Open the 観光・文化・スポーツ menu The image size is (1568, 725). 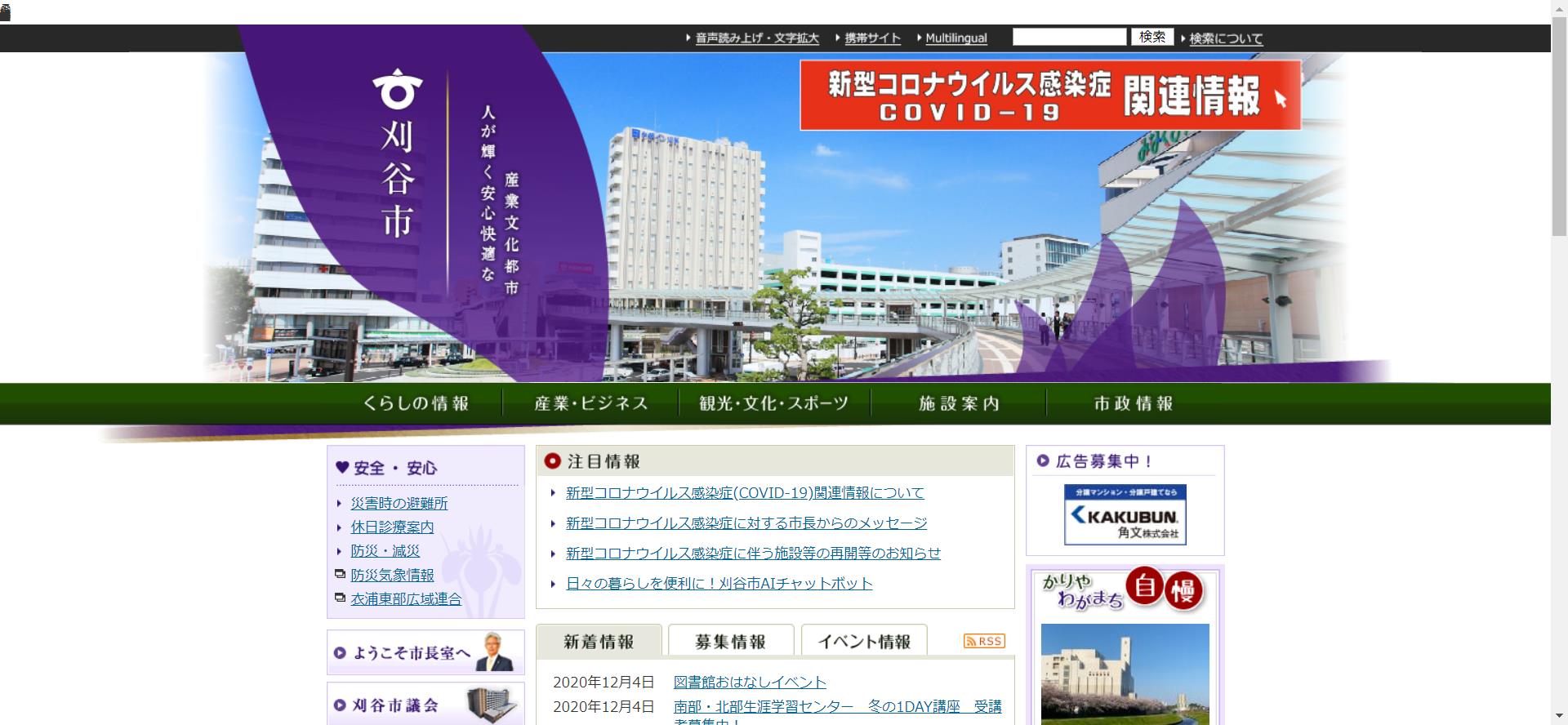774,403
